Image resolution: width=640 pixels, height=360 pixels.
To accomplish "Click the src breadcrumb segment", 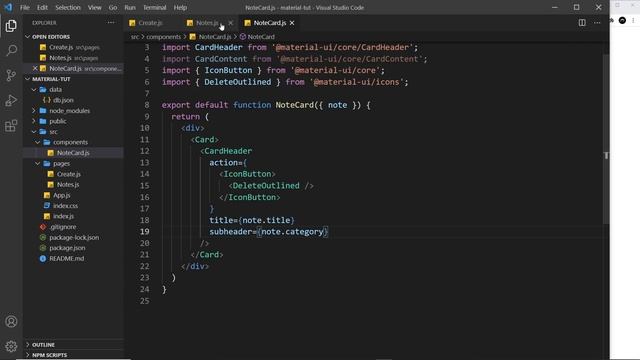I will pos(135,37).
